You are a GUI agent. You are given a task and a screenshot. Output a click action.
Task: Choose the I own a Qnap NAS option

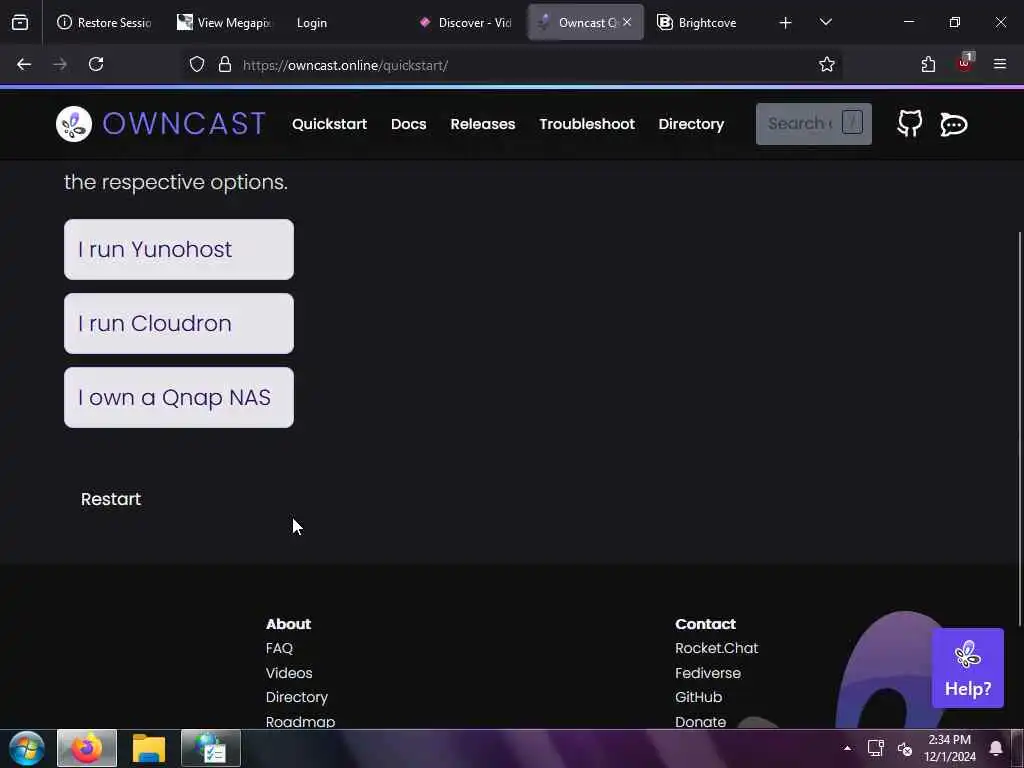pos(179,397)
